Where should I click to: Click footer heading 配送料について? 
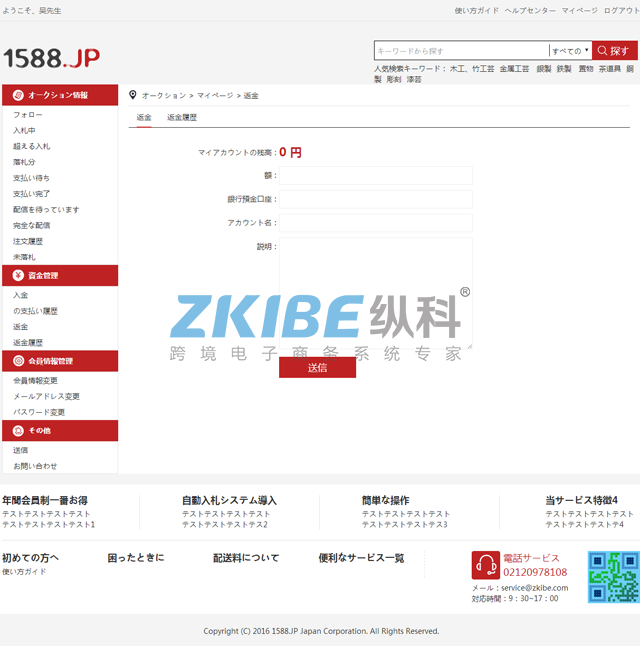point(246,558)
